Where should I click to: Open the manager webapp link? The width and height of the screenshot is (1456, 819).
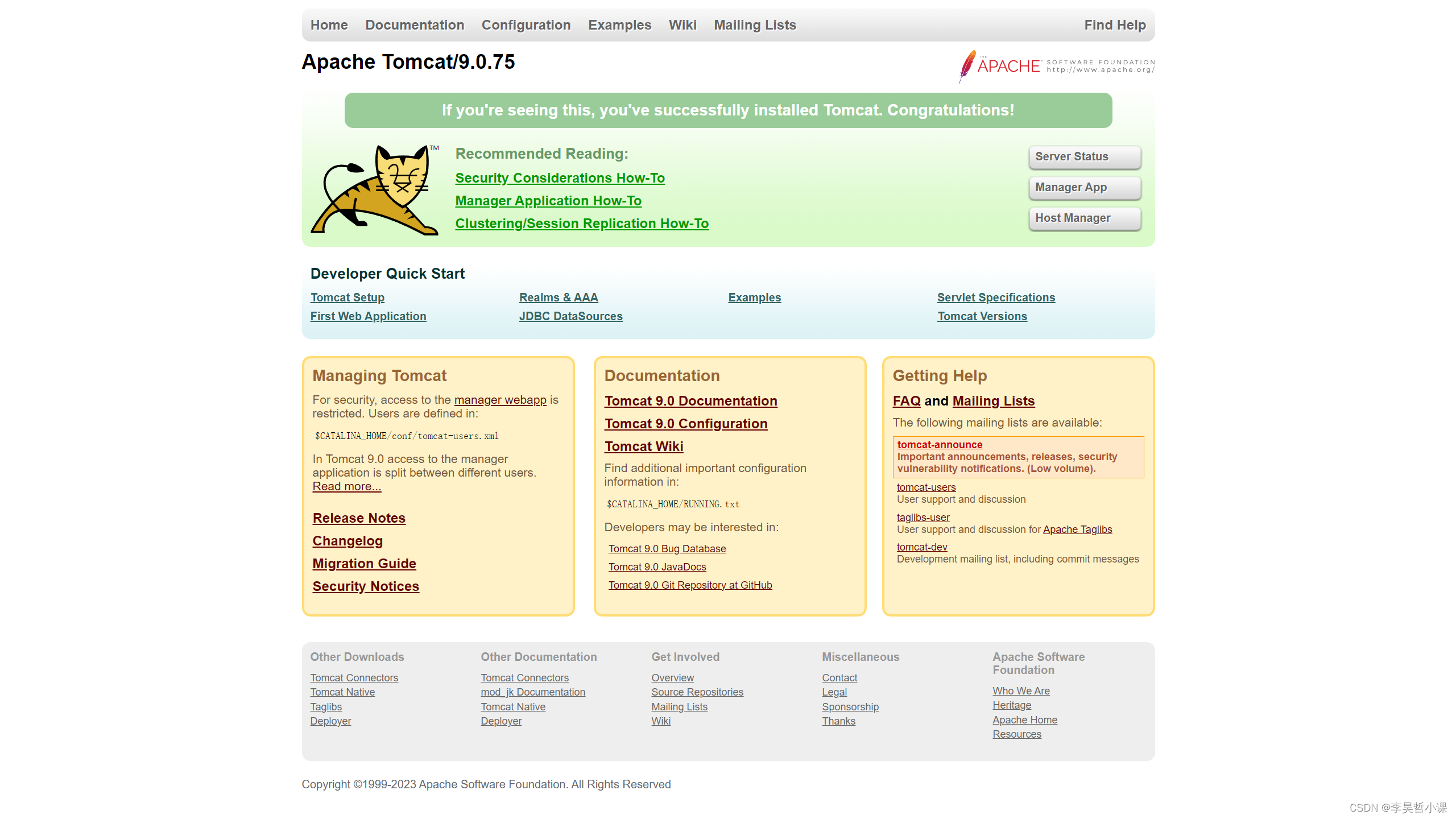[500, 400]
